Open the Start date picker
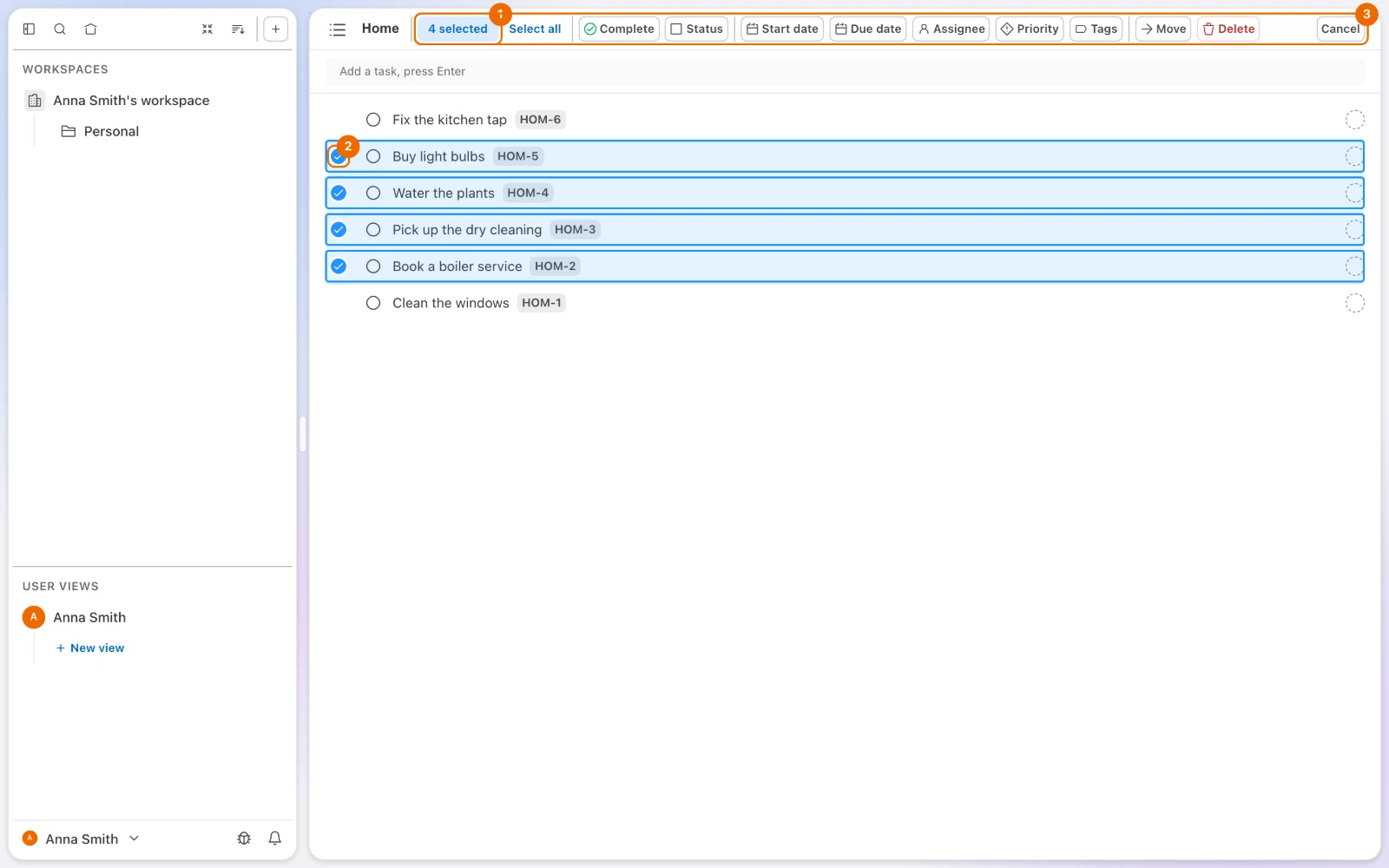 (x=782, y=29)
